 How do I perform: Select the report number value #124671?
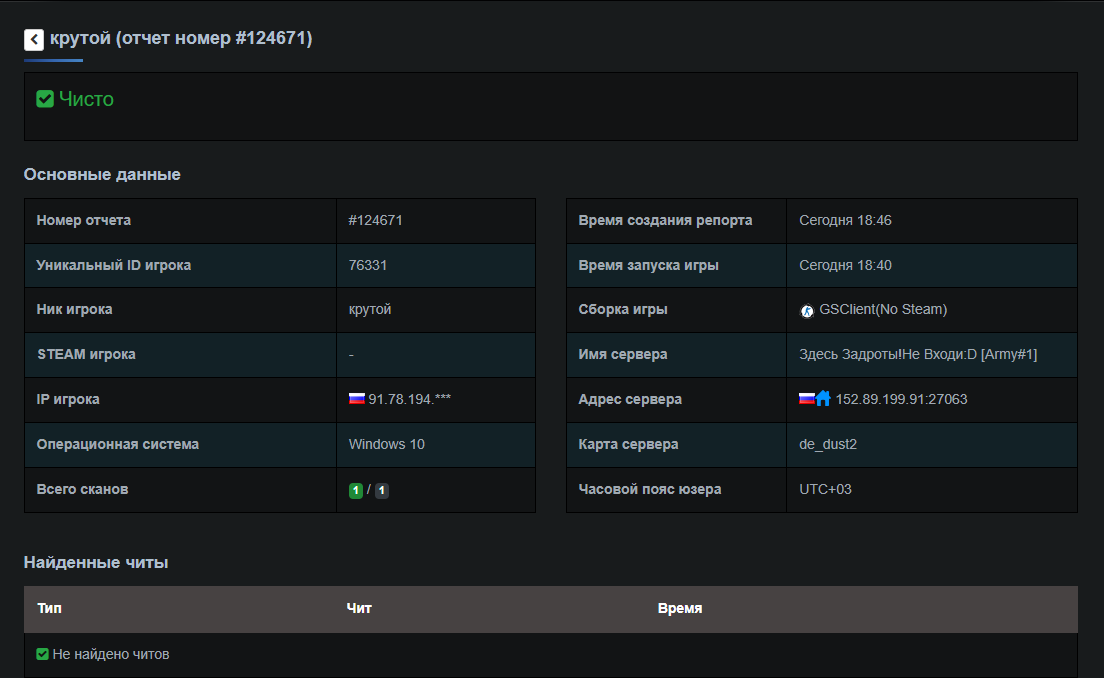coord(376,220)
